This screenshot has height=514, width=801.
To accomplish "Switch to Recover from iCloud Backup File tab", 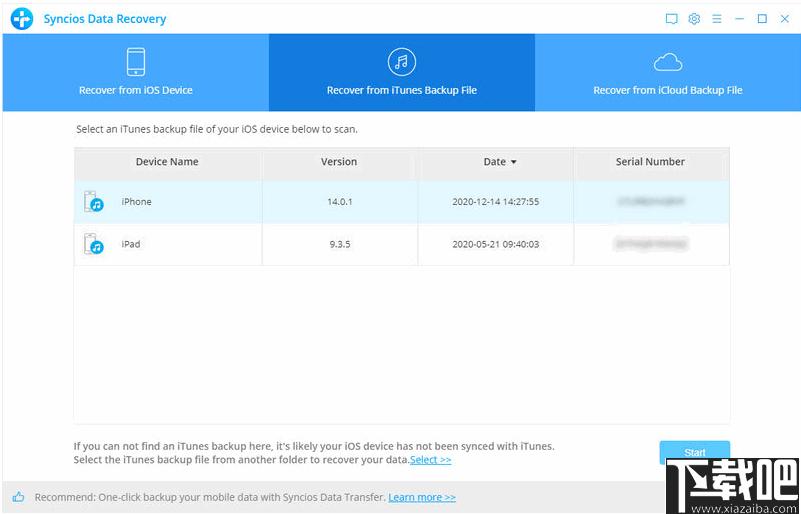I will (668, 73).
